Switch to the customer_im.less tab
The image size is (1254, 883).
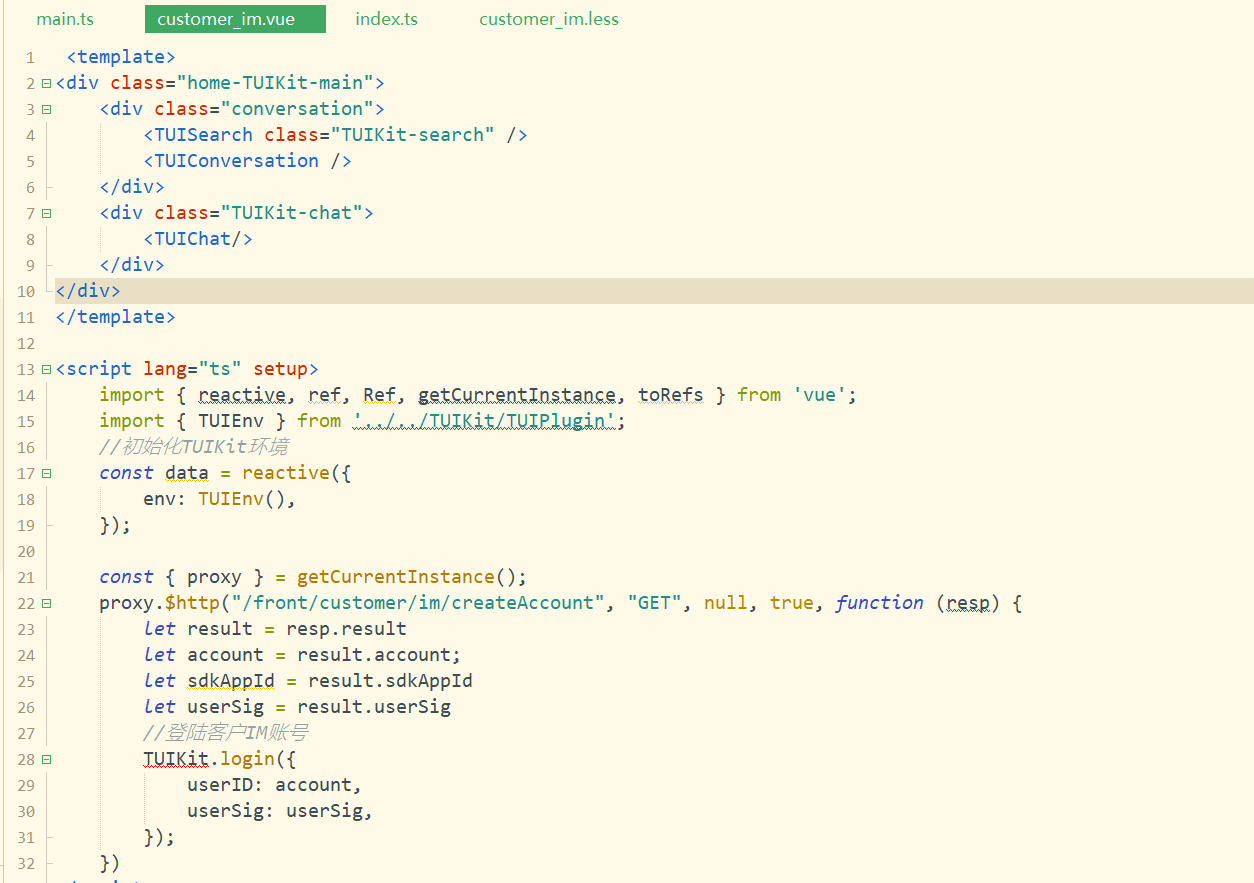[x=549, y=19]
